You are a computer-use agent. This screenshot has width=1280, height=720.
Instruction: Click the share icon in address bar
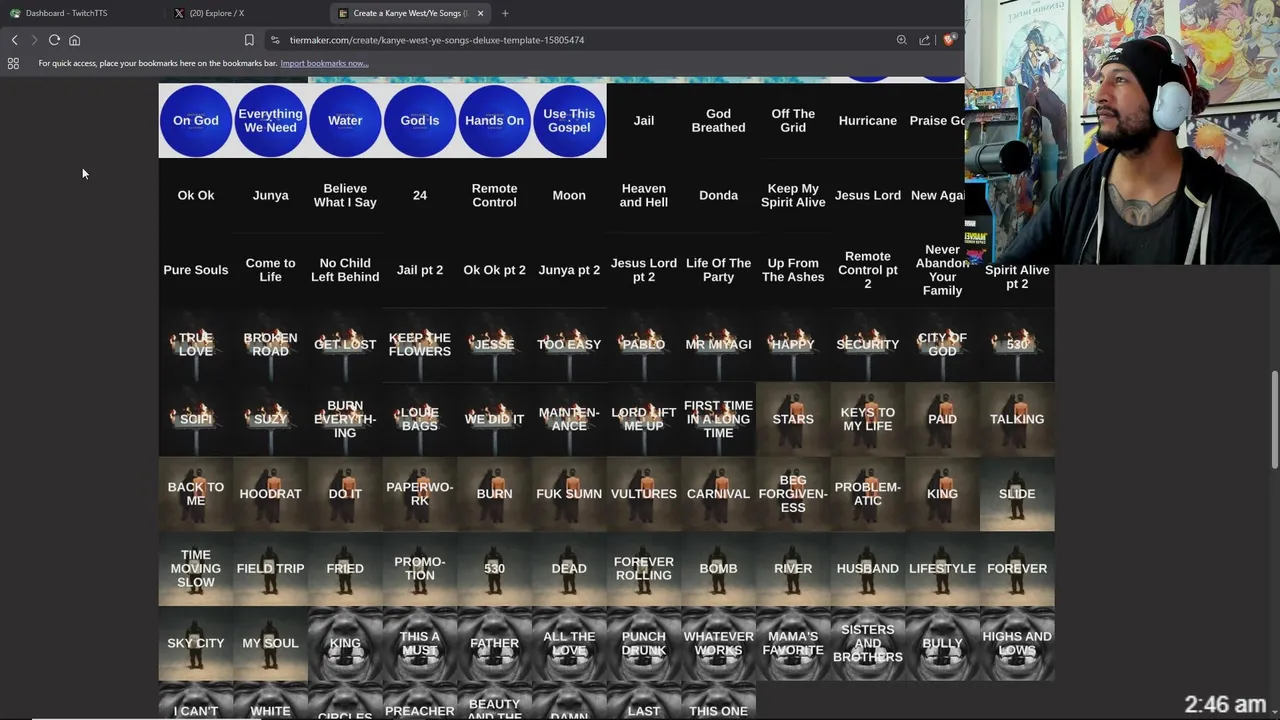click(x=924, y=40)
